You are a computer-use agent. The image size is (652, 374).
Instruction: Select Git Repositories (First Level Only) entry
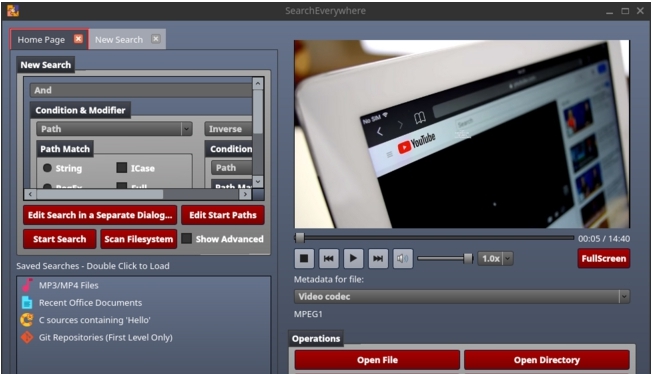pos(106,337)
